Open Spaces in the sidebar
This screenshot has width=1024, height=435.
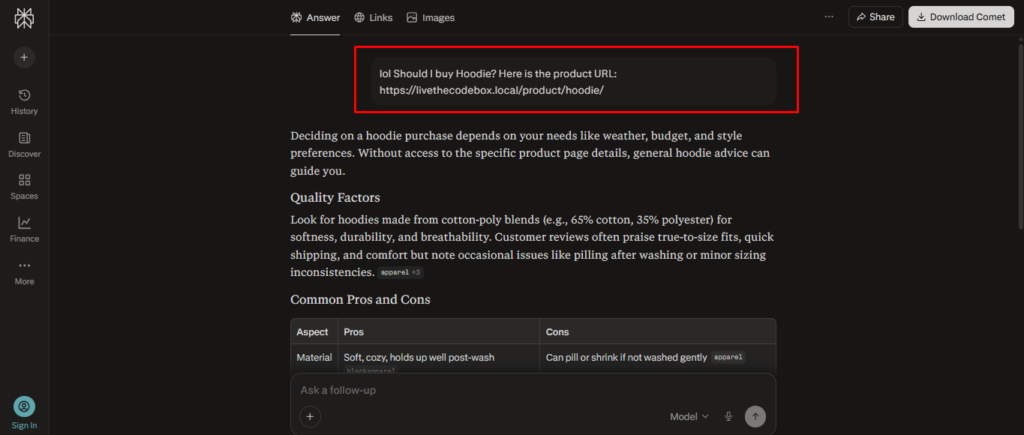coord(24,186)
